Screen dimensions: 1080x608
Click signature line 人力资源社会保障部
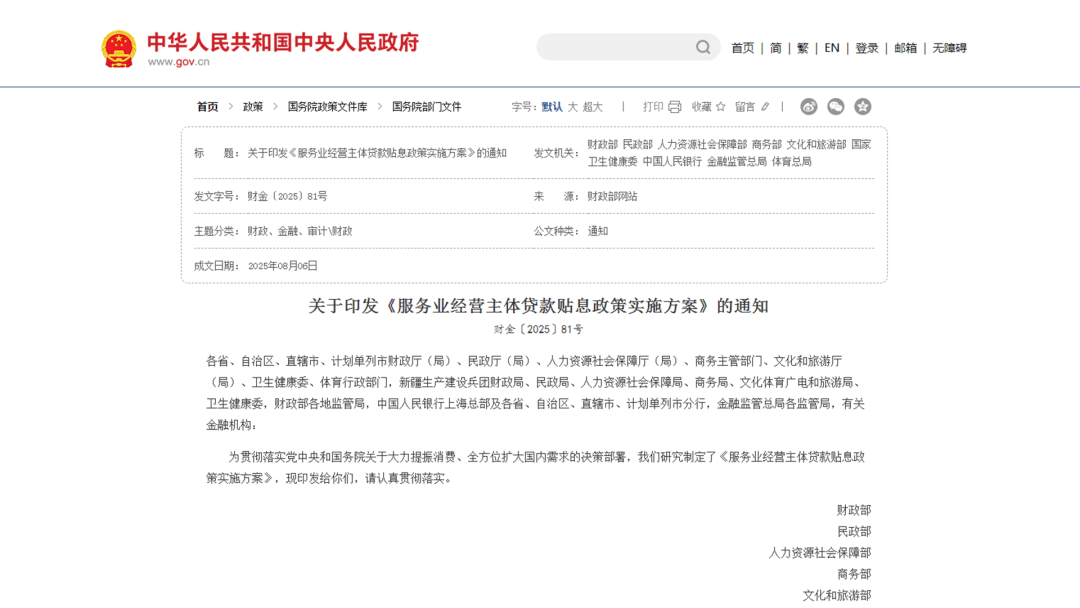click(820, 553)
